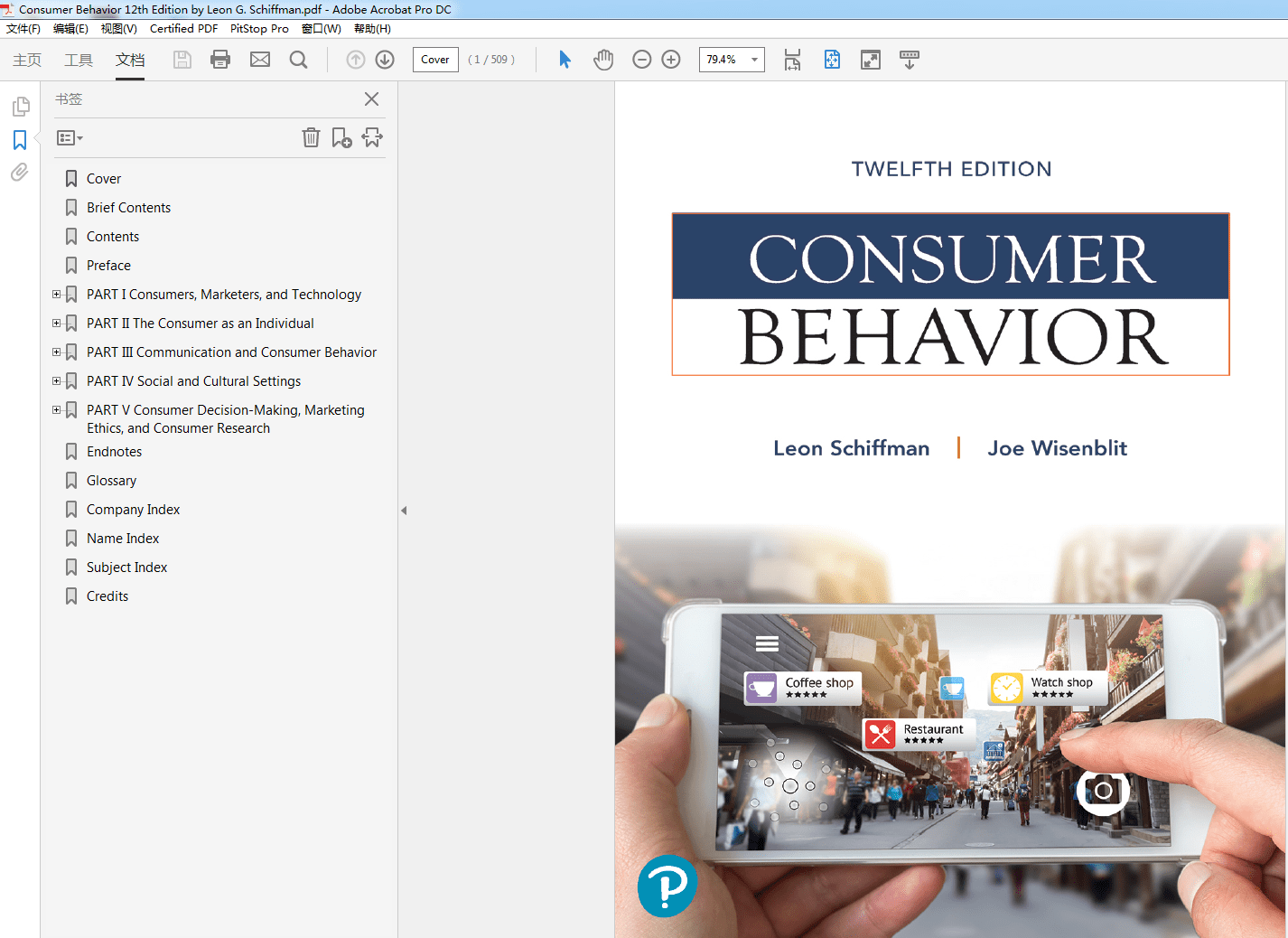Select the Hand tool

click(x=602, y=60)
